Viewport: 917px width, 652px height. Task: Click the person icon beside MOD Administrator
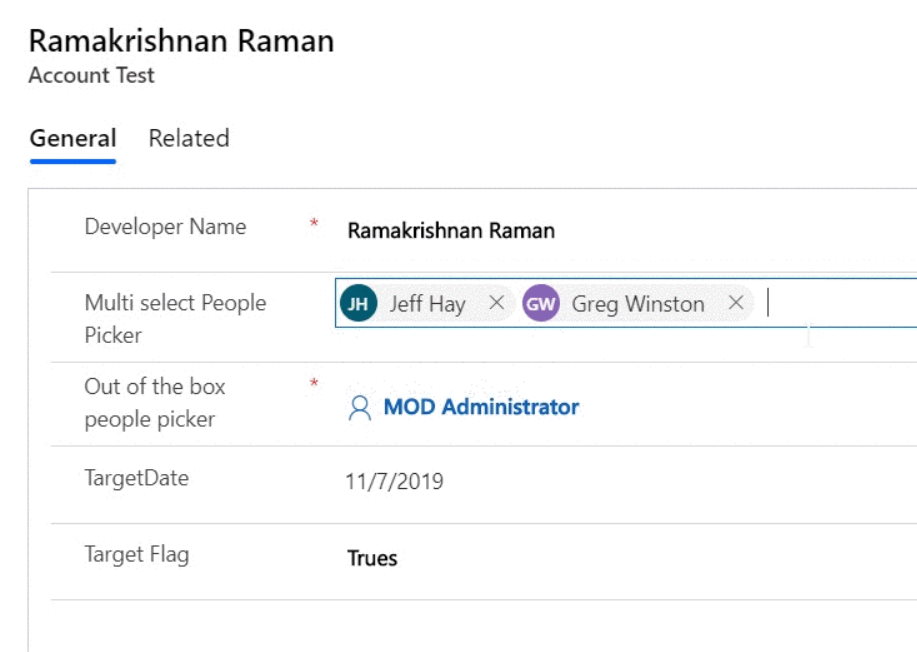(x=360, y=408)
